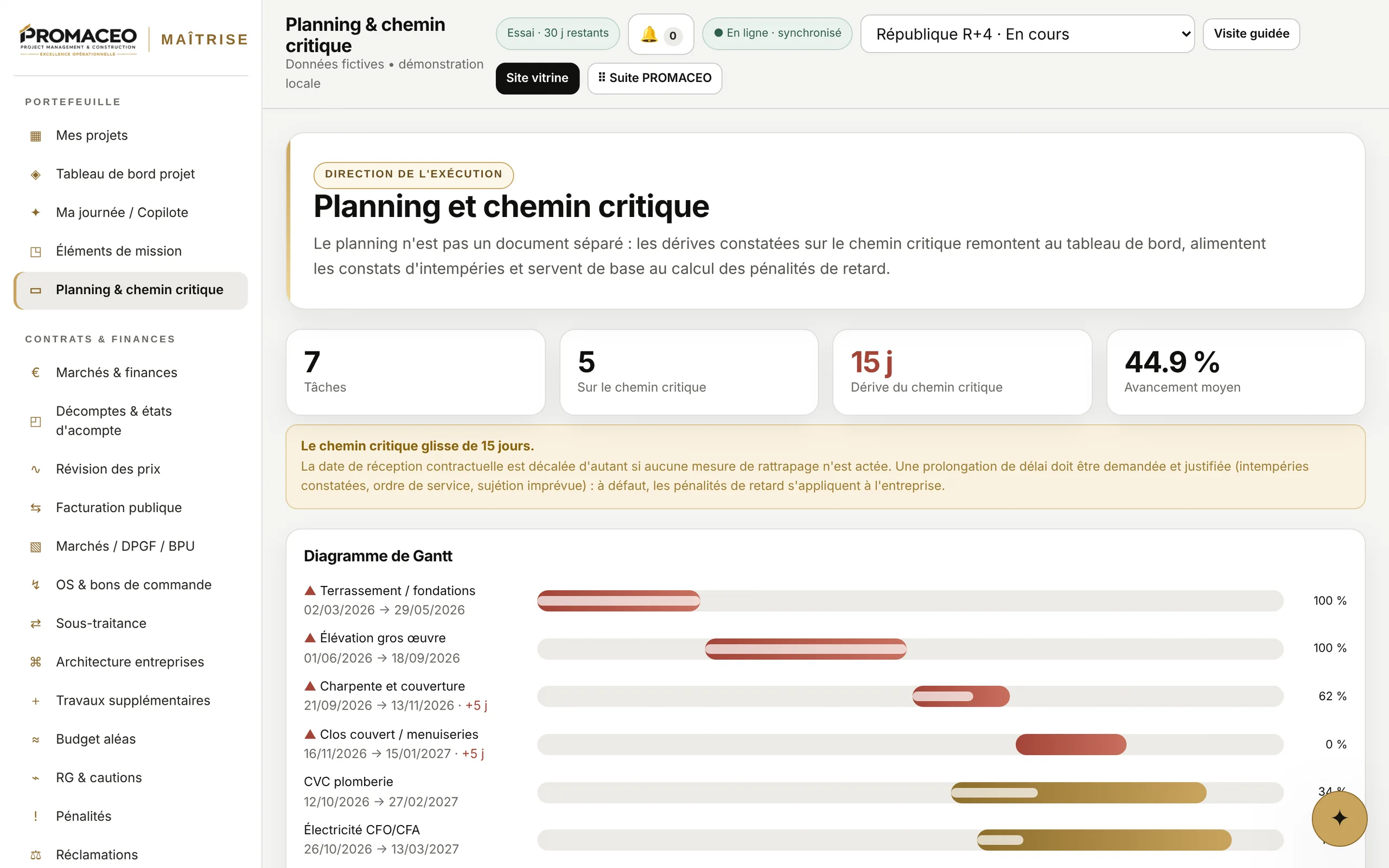
Task: Click the scales icon beside Réclamations
Action: 36,855
